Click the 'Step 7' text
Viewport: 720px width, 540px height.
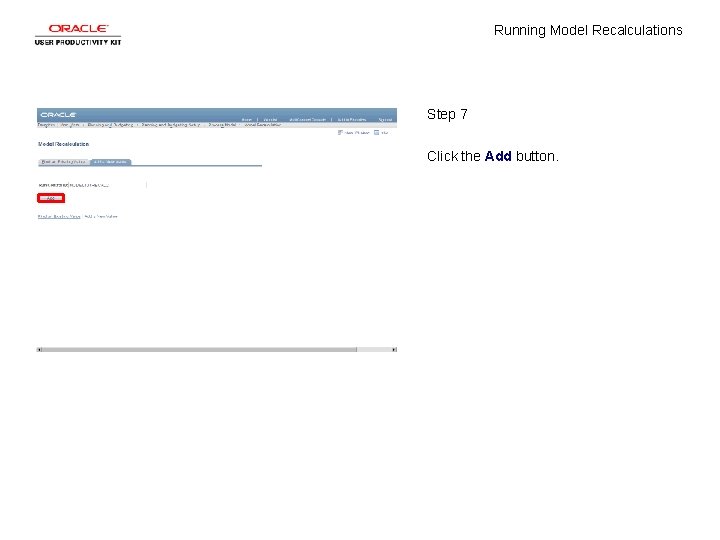click(x=447, y=114)
